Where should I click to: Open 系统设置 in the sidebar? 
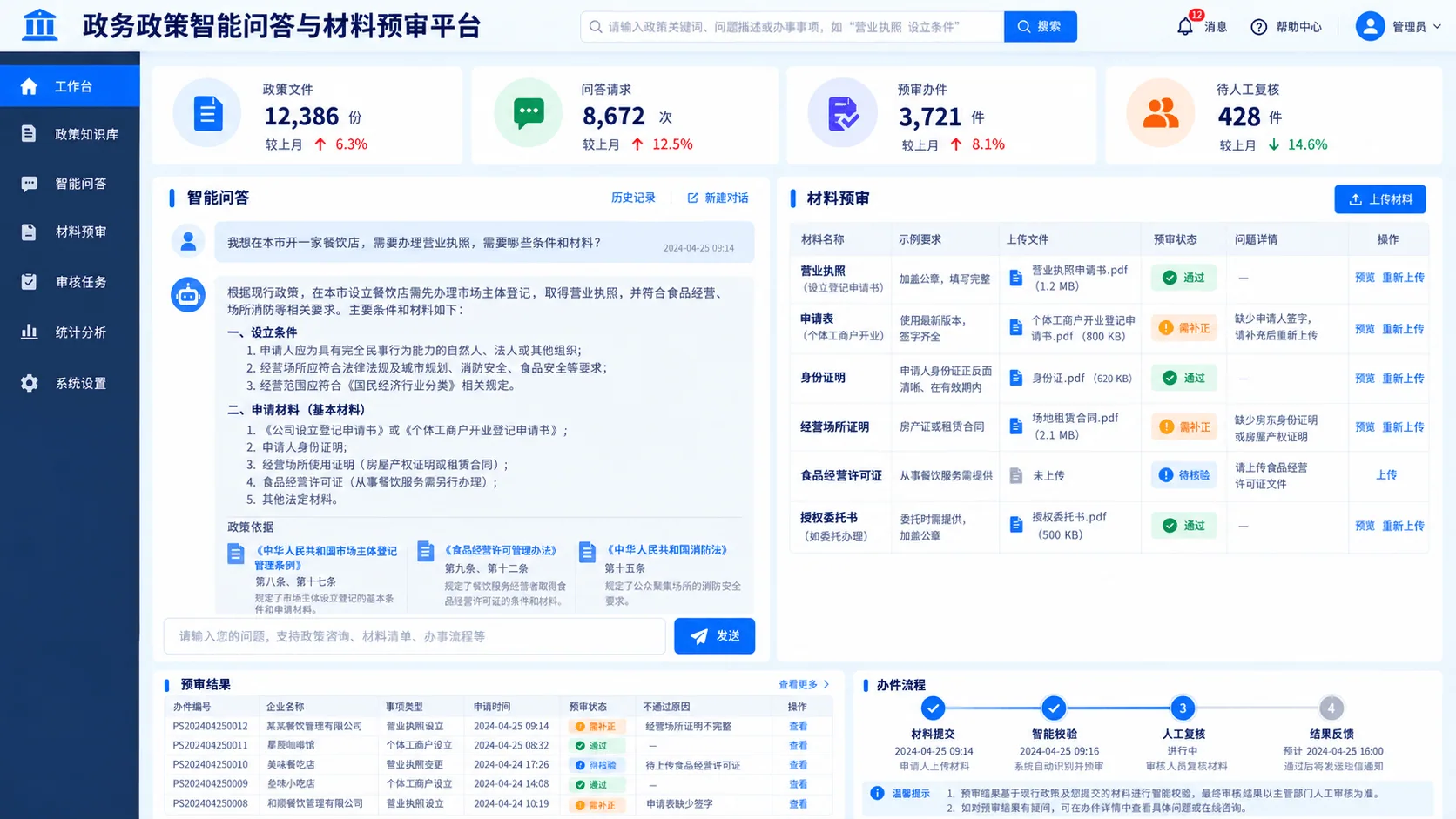tap(70, 383)
